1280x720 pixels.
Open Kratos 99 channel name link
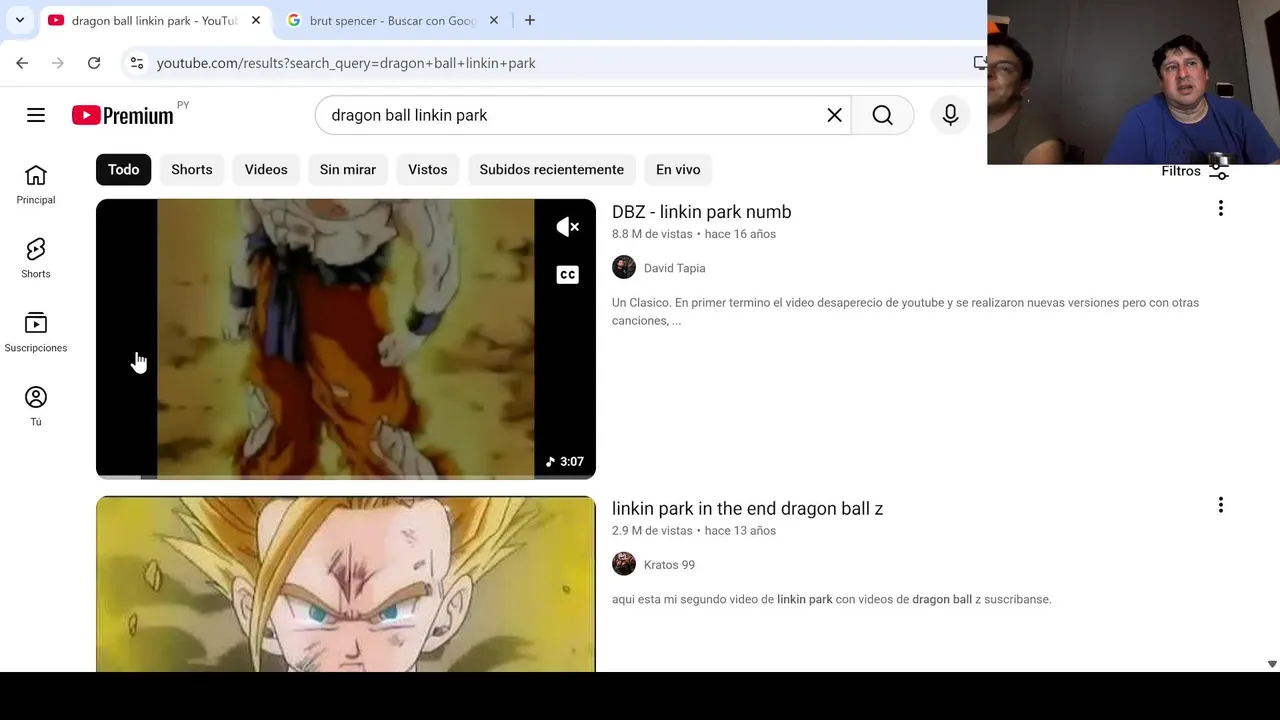click(669, 565)
